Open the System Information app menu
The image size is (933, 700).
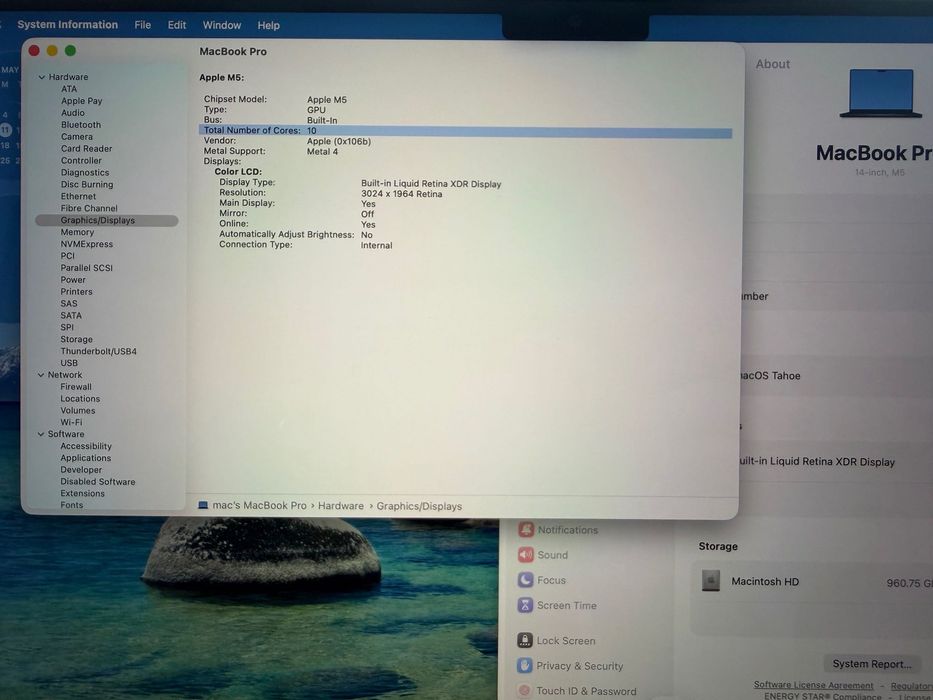point(67,24)
